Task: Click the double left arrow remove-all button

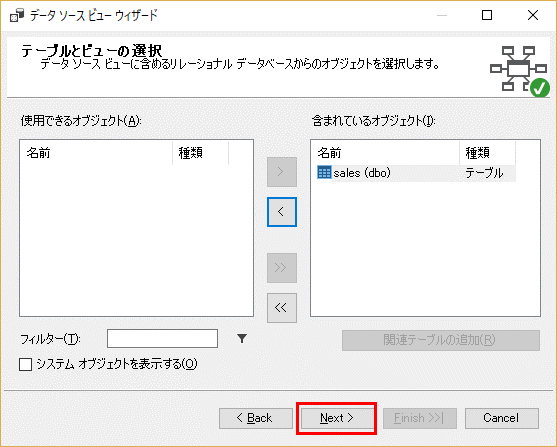Action: (x=282, y=308)
